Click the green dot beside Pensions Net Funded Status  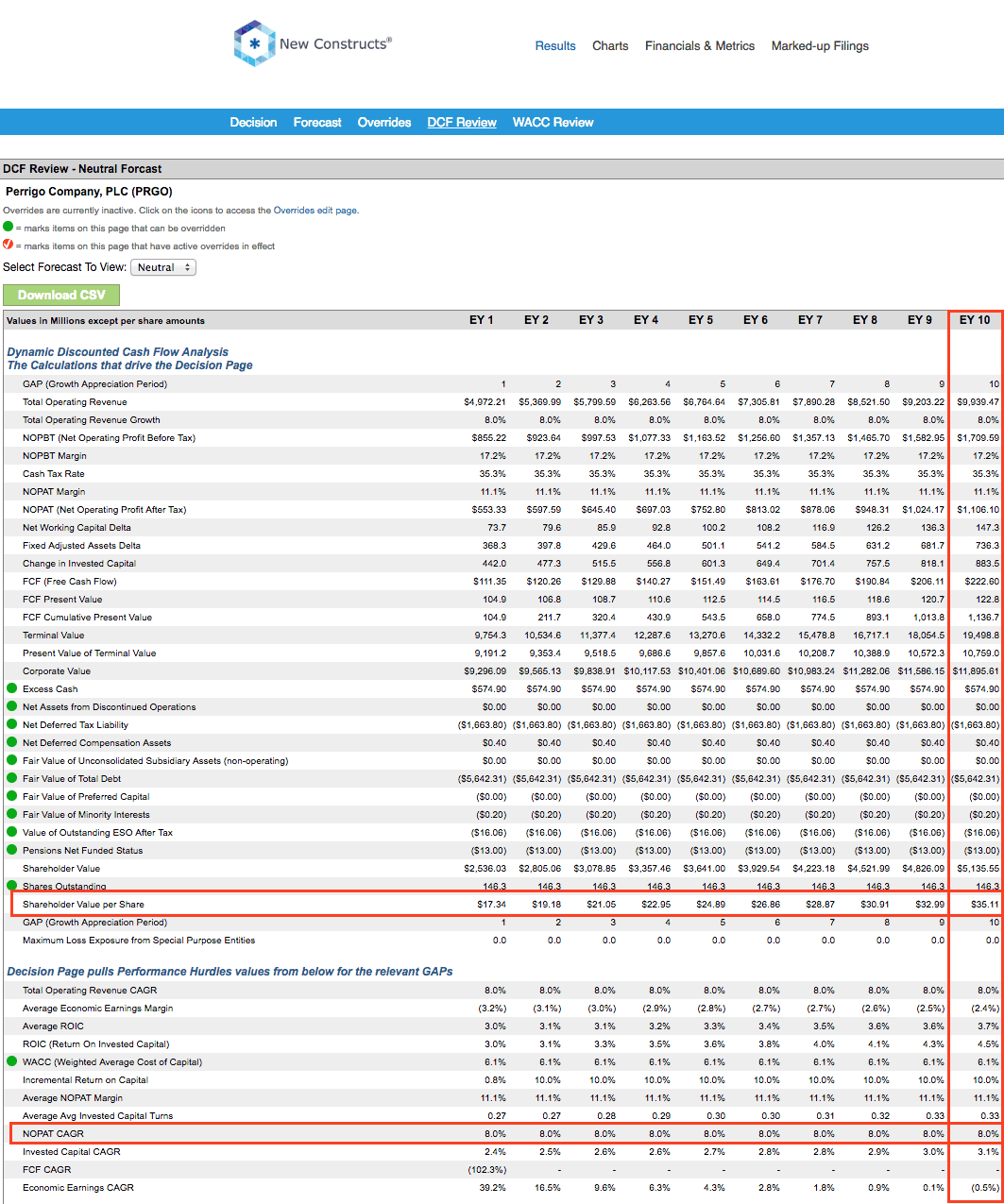11,850
